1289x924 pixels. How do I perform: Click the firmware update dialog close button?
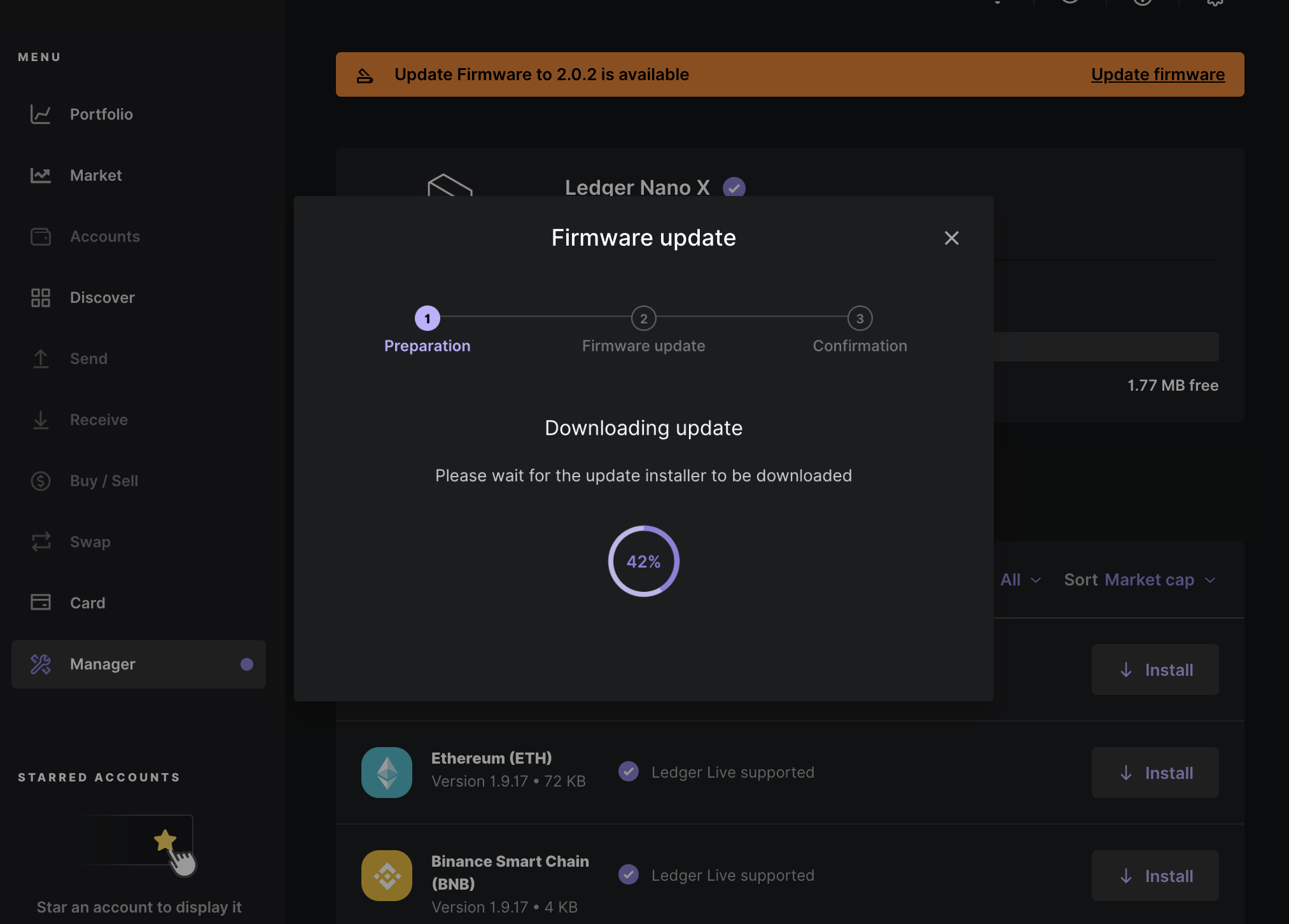tap(952, 238)
